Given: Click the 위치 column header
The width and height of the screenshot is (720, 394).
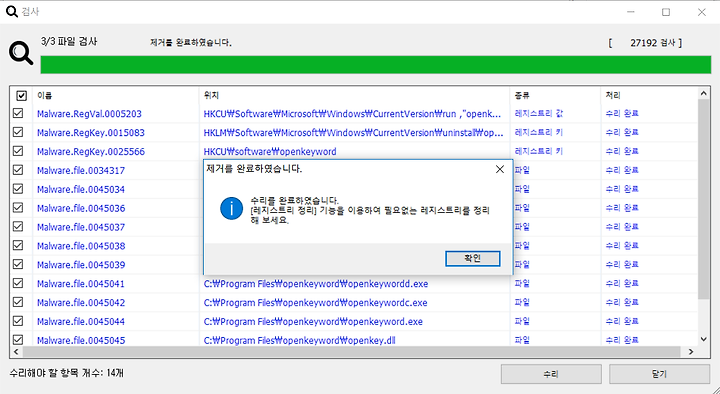Looking at the screenshot, I should tap(354, 96).
